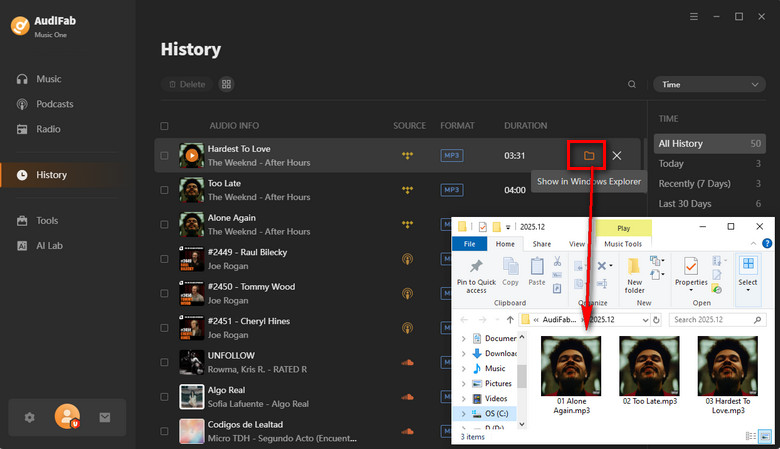Filter by Recently (7 Days)
This screenshot has width=780, height=449.
point(709,183)
